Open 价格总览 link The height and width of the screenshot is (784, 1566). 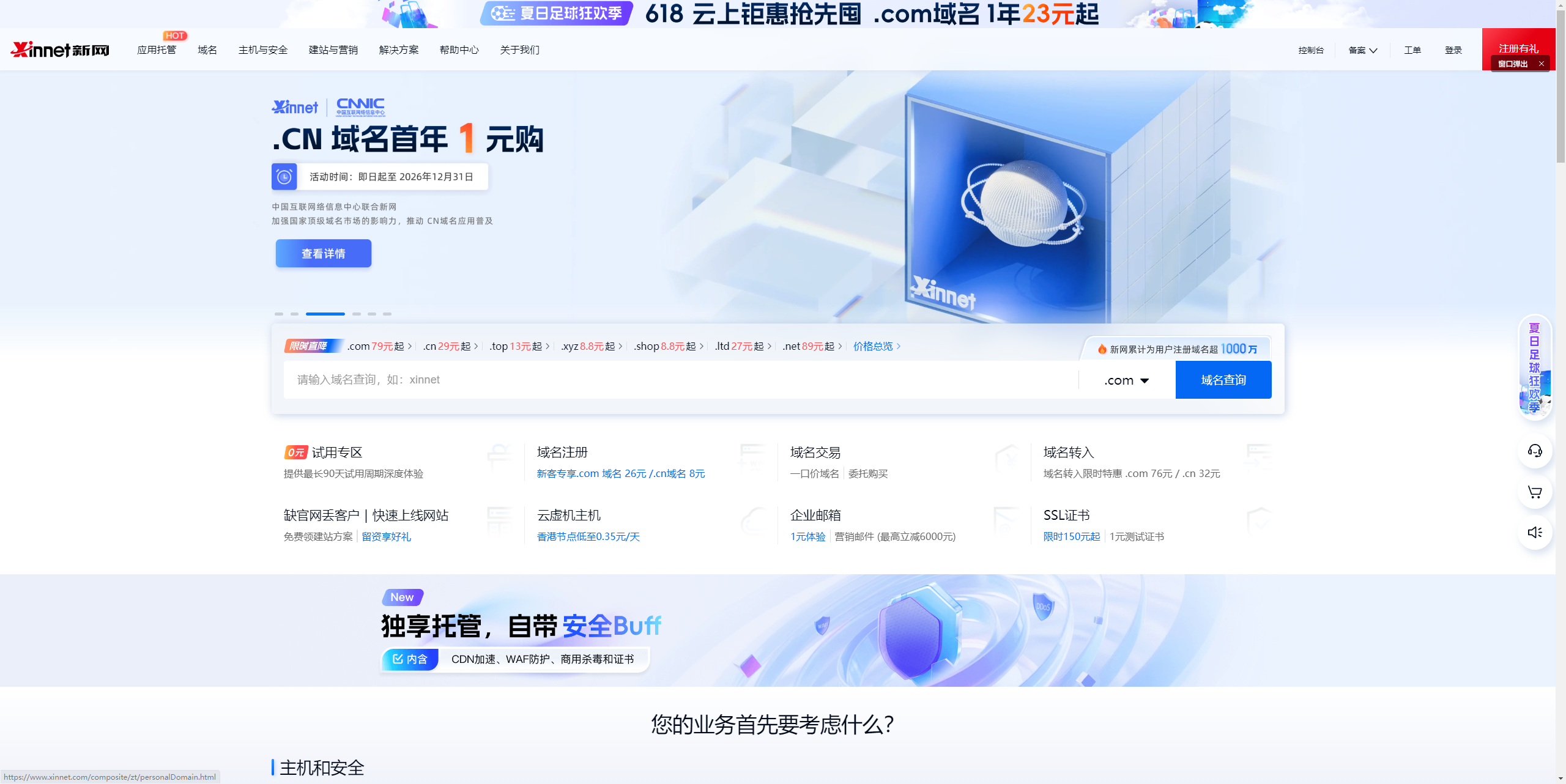click(x=877, y=346)
